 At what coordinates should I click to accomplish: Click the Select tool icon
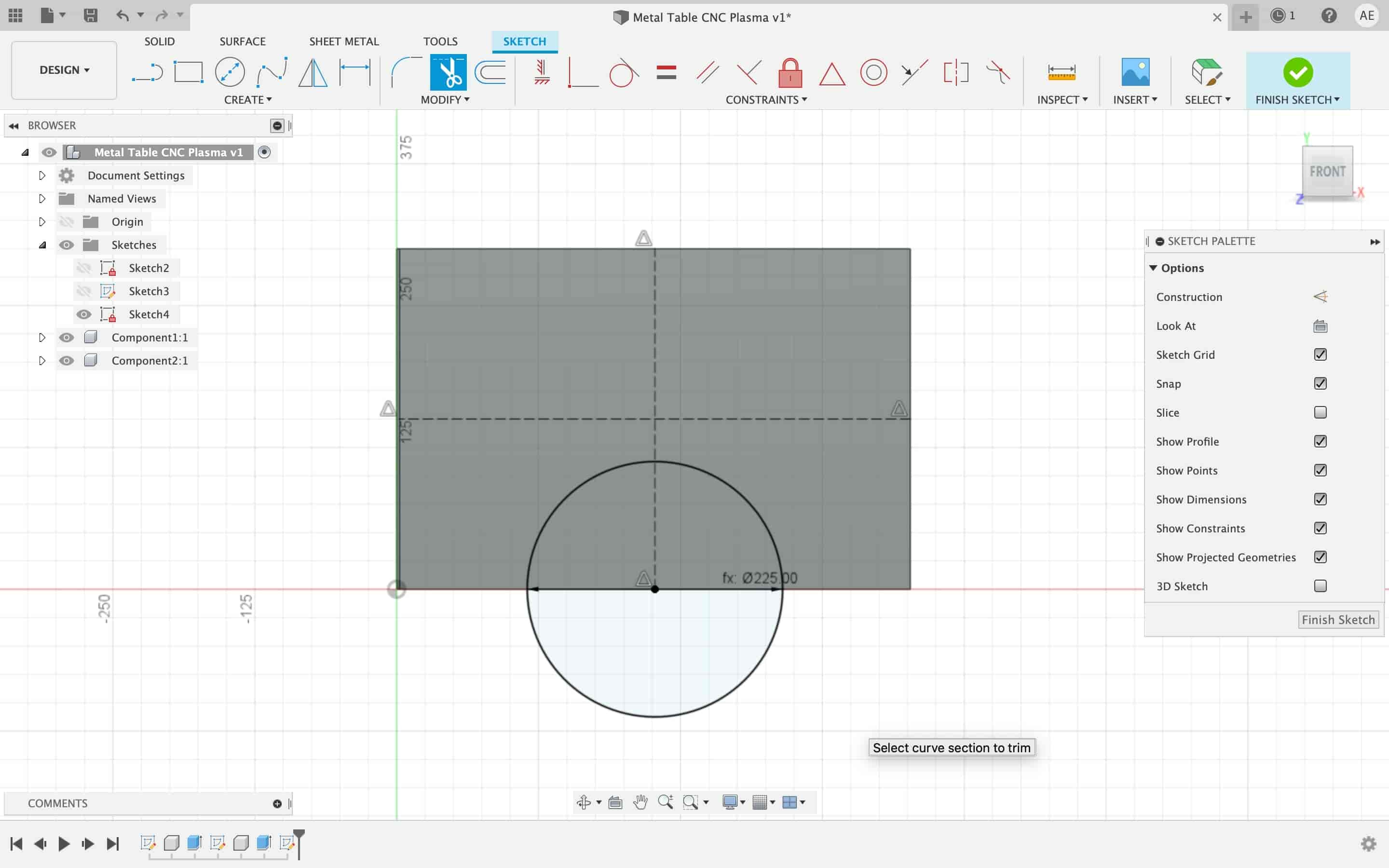click(x=1207, y=72)
